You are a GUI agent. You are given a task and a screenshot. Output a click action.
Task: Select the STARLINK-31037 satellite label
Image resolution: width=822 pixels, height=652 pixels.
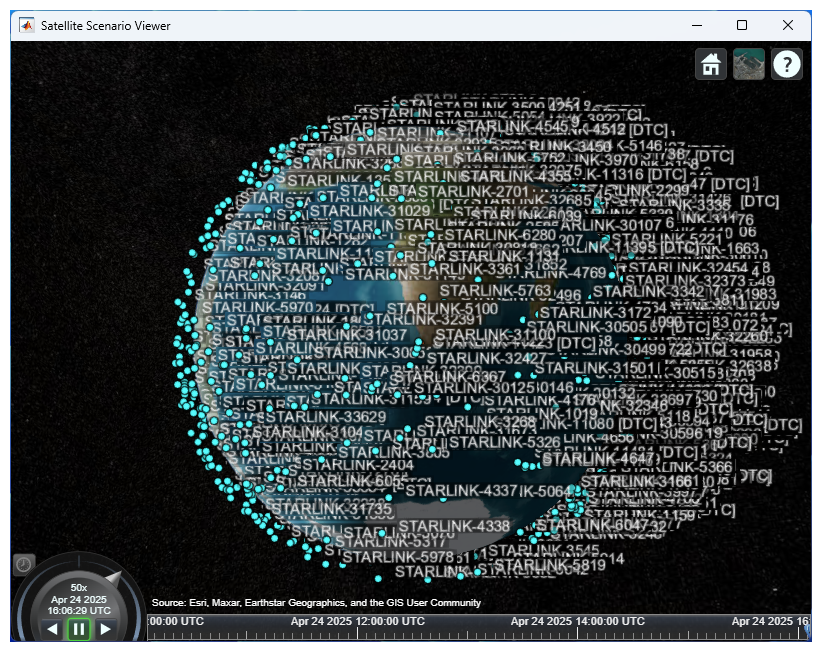(x=347, y=334)
